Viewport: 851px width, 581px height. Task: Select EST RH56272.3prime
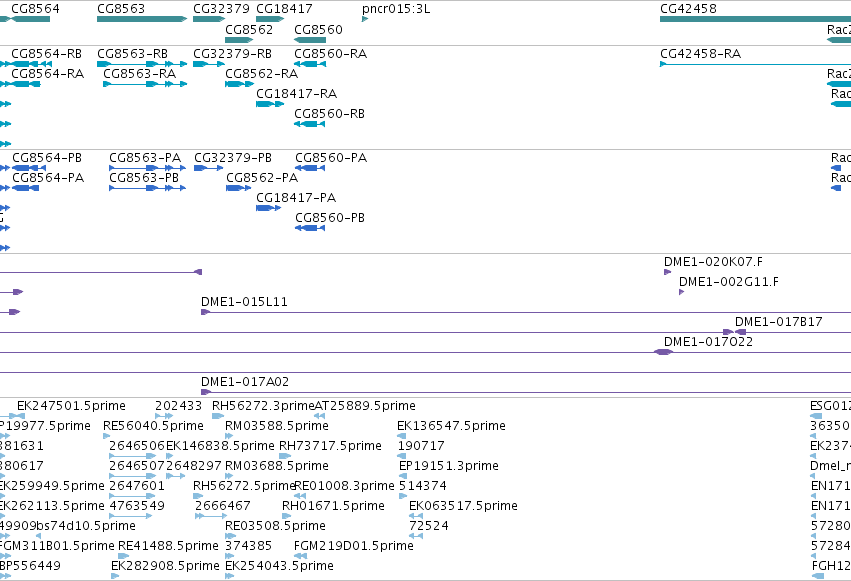[218, 416]
